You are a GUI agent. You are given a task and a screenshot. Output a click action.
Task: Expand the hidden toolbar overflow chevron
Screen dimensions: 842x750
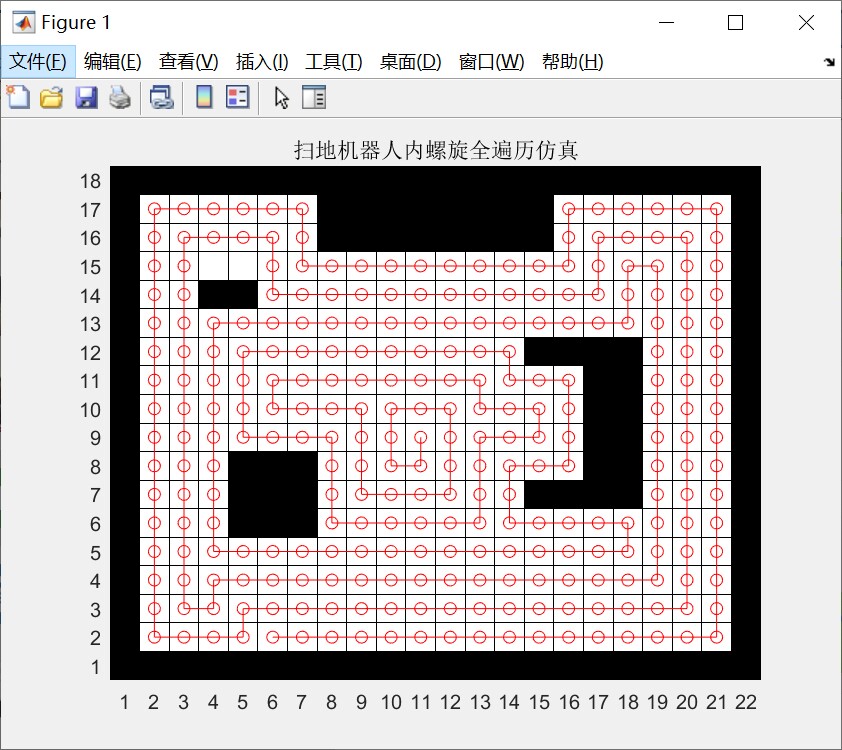829,61
